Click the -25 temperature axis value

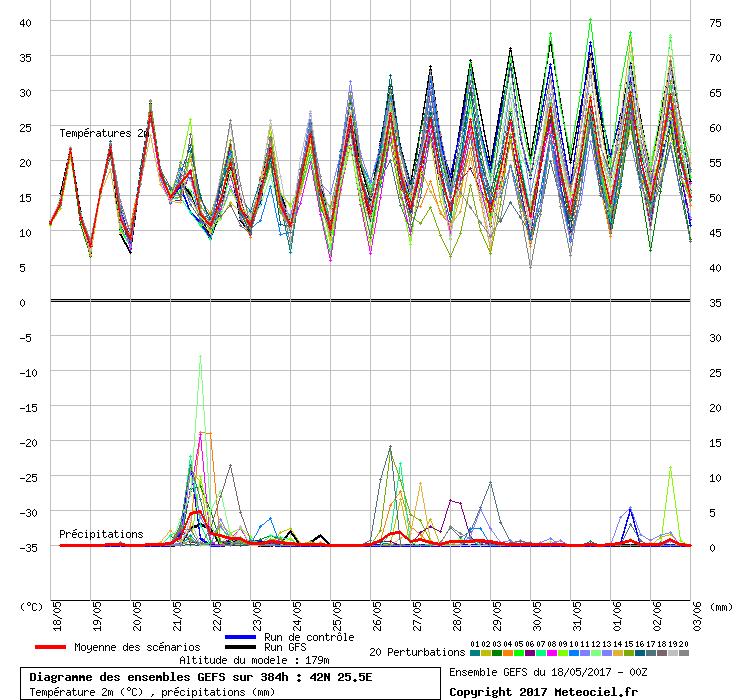28,478
